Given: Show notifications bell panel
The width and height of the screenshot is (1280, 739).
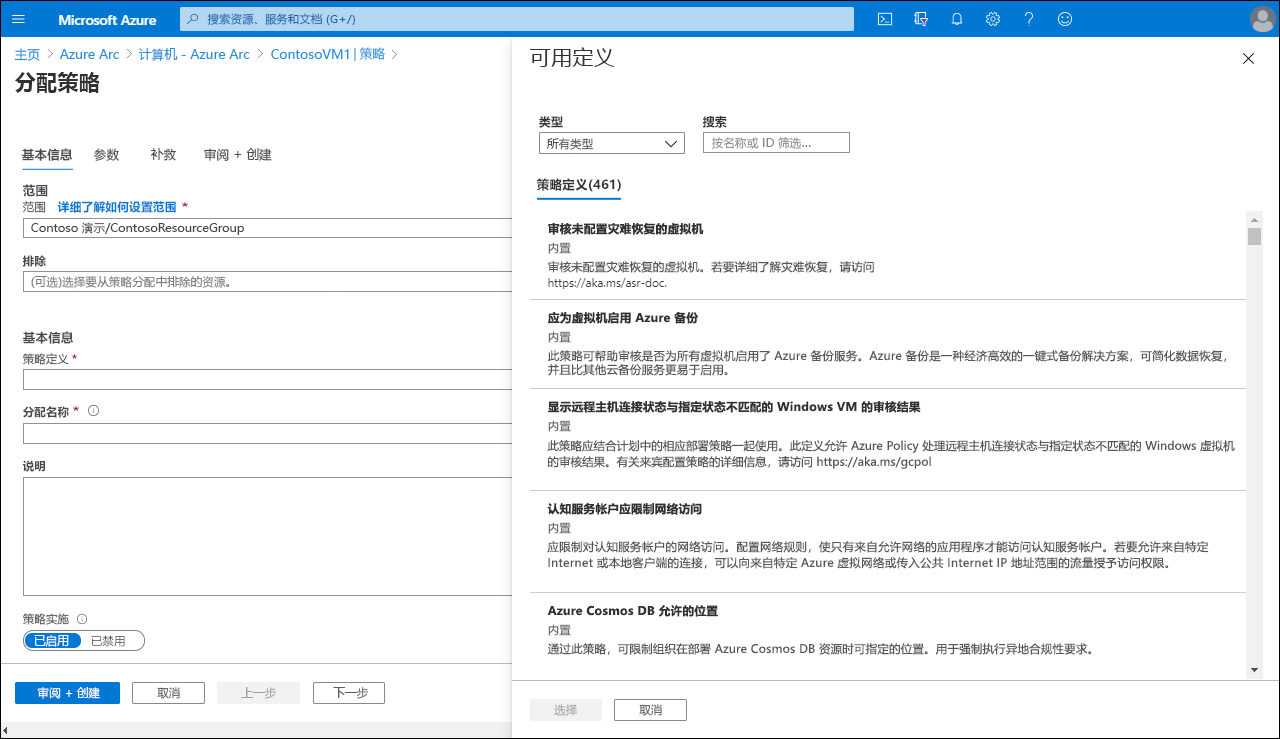Looking at the screenshot, I should click(957, 19).
